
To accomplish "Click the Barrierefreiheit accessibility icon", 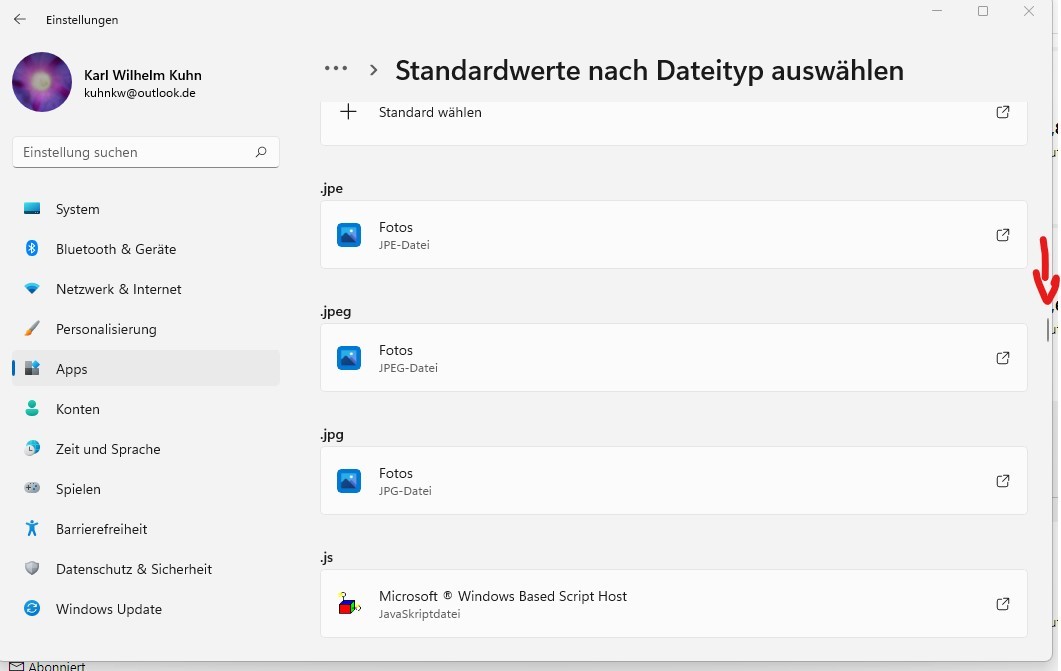I will [32, 528].
